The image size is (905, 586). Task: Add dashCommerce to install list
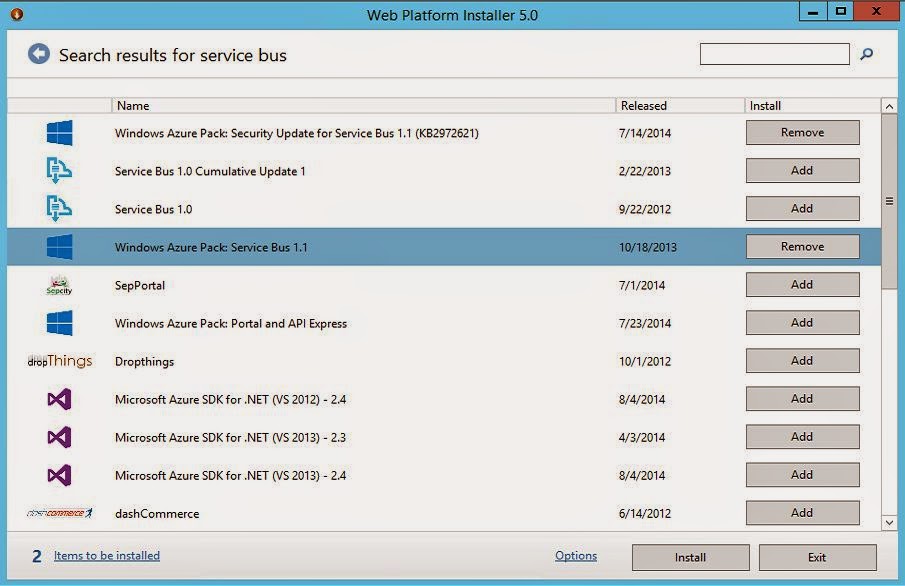tap(802, 513)
